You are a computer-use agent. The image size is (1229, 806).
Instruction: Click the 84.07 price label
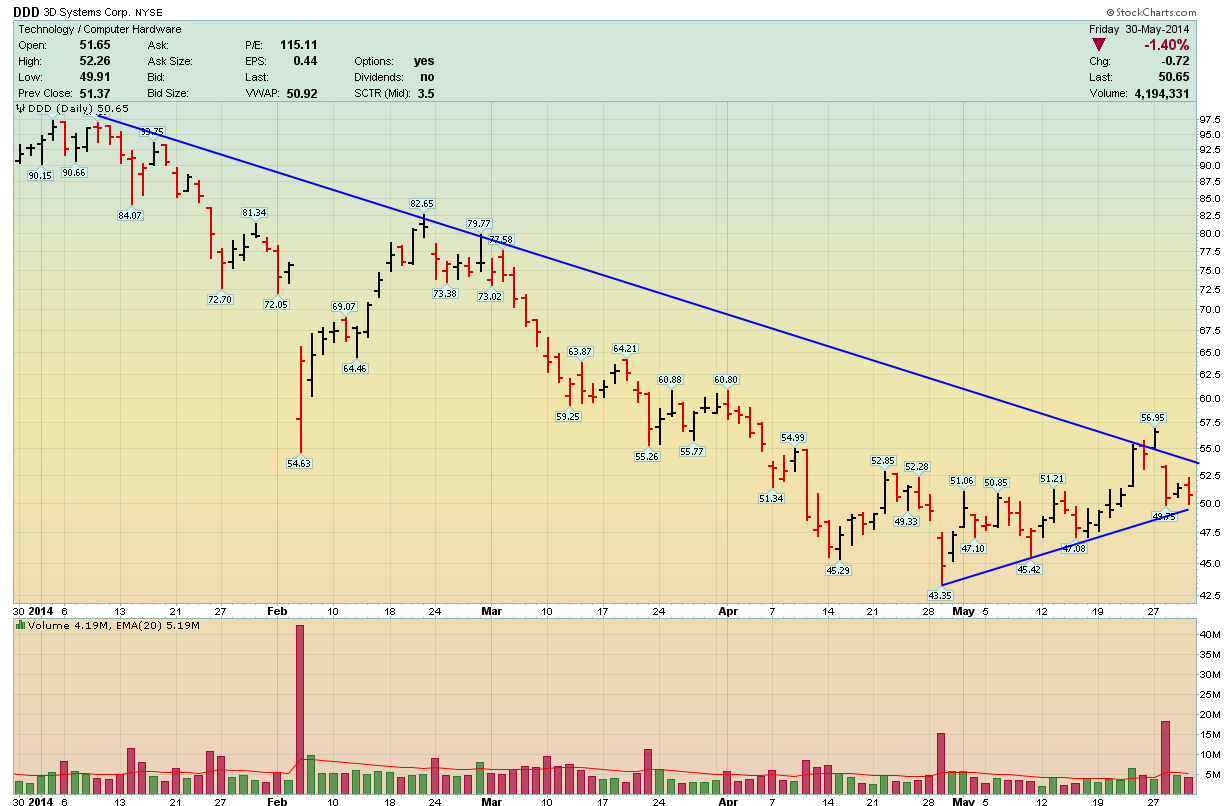point(130,215)
